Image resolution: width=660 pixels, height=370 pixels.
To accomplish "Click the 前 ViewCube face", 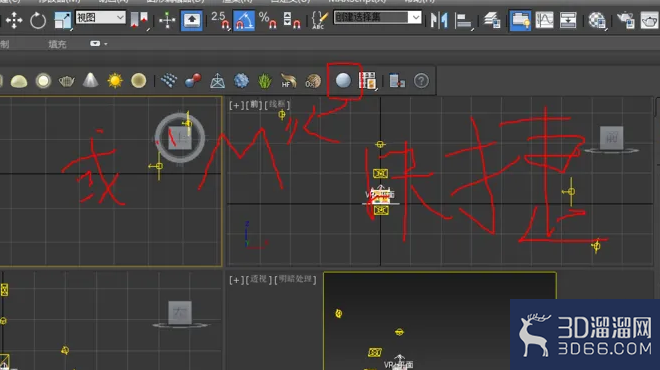I will point(611,137).
